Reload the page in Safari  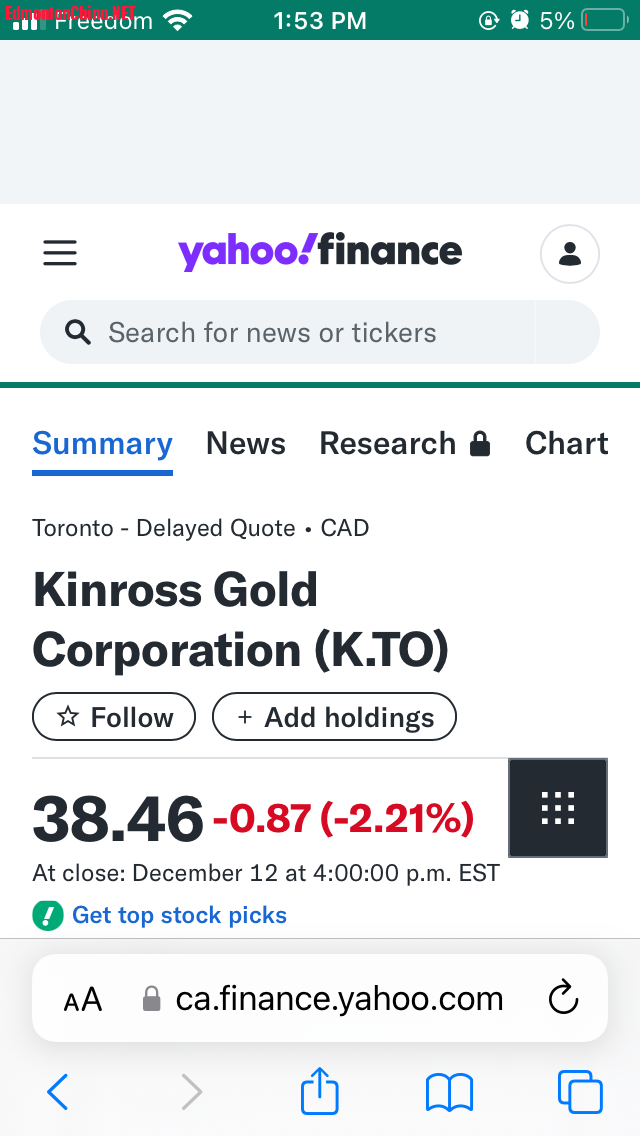coord(564,998)
